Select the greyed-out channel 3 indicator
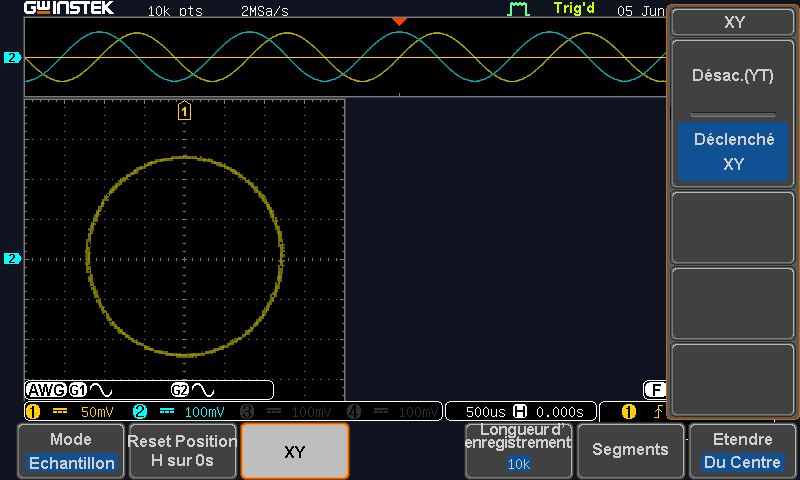 click(247, 412)
